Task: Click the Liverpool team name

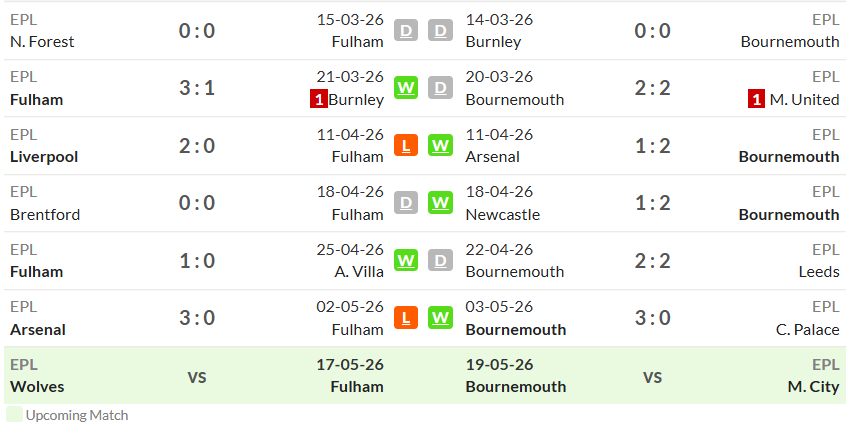Action: pos(44,157)
